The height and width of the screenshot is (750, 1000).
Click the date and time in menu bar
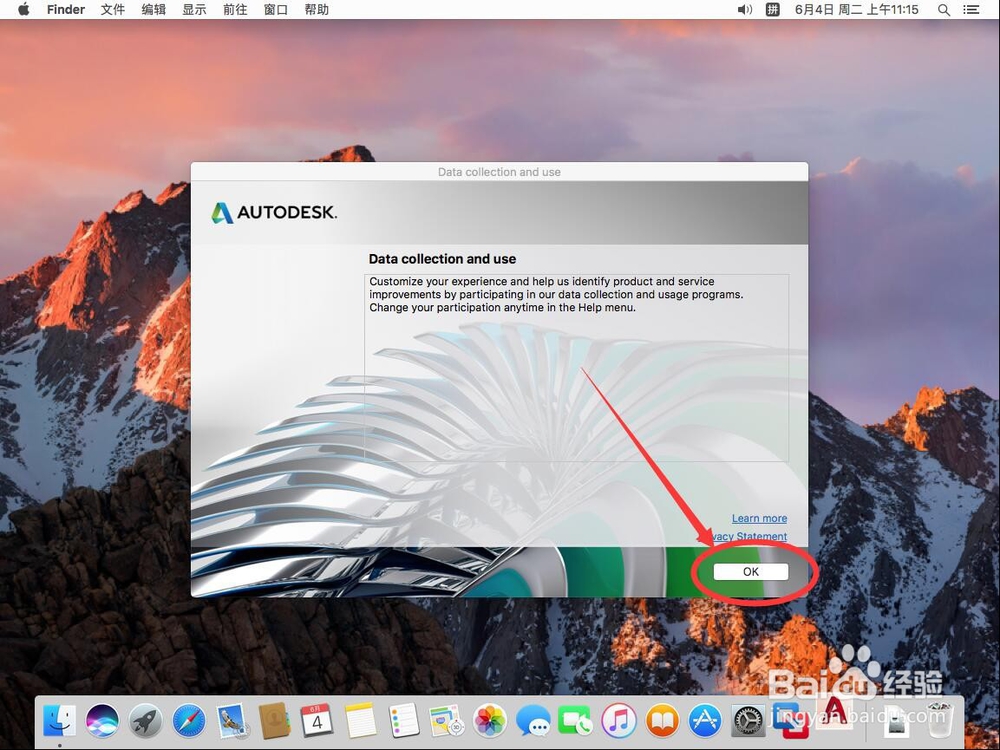click(857, 10)
